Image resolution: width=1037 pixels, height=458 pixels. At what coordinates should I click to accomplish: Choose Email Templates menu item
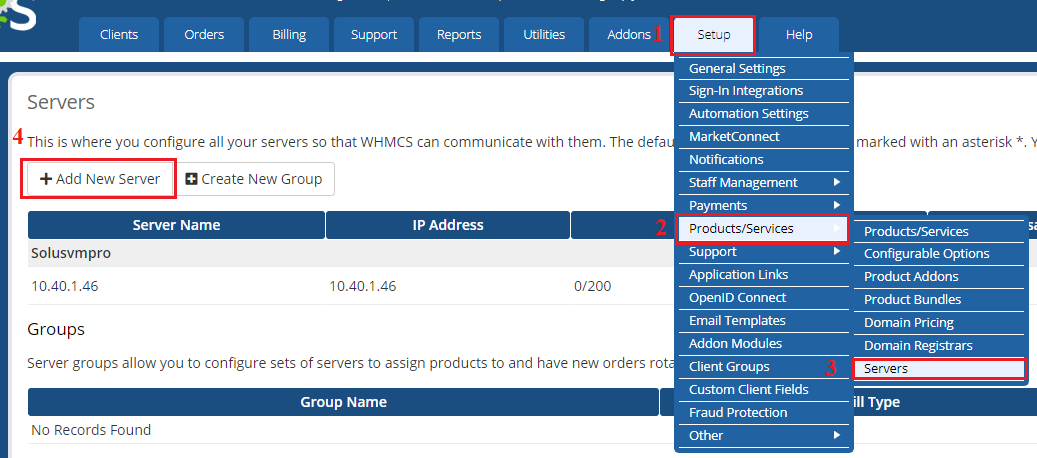point(737,320)
